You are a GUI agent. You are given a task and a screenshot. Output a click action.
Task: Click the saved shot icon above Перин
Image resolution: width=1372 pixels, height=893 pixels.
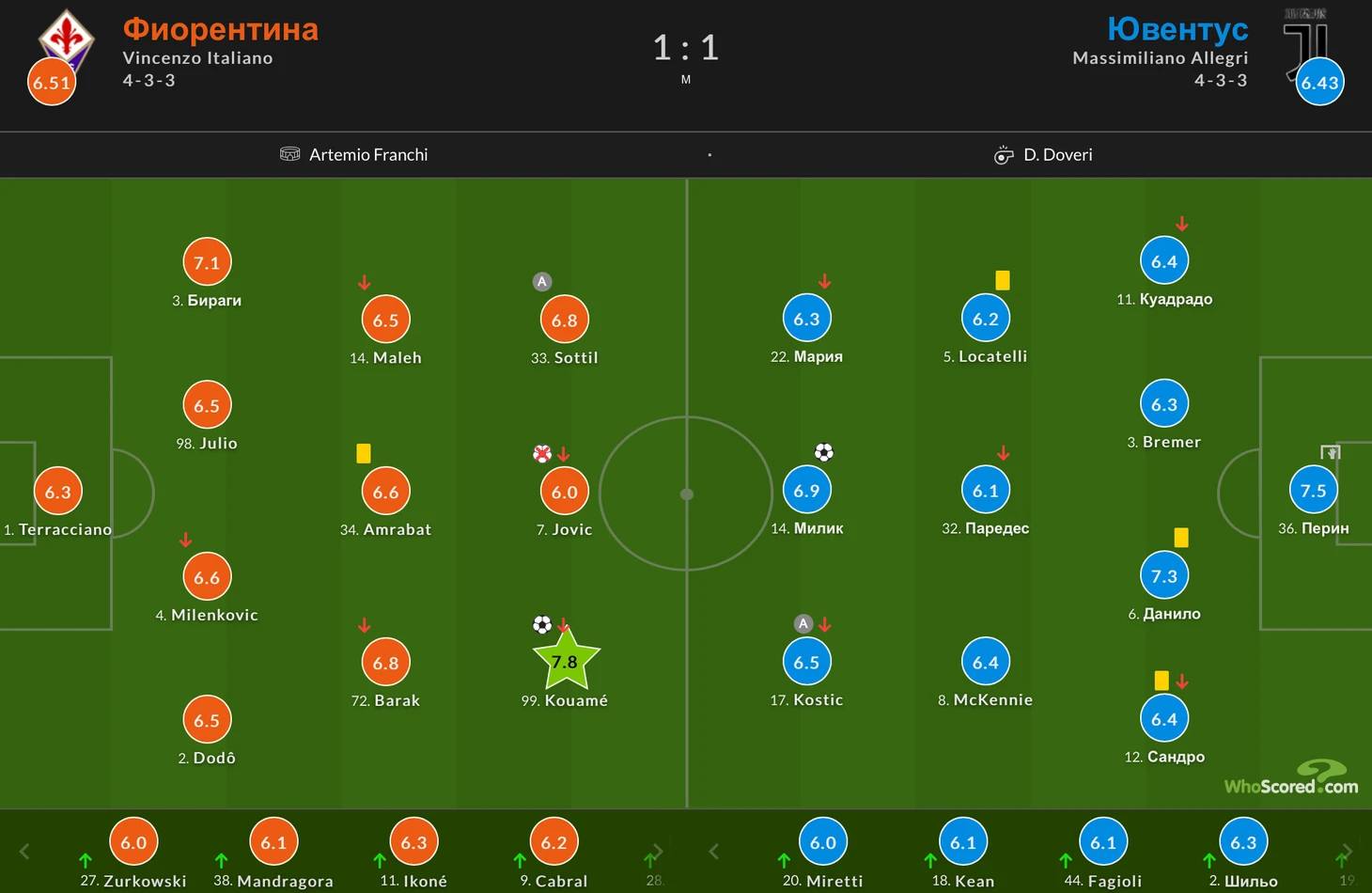coord(1330,452)
